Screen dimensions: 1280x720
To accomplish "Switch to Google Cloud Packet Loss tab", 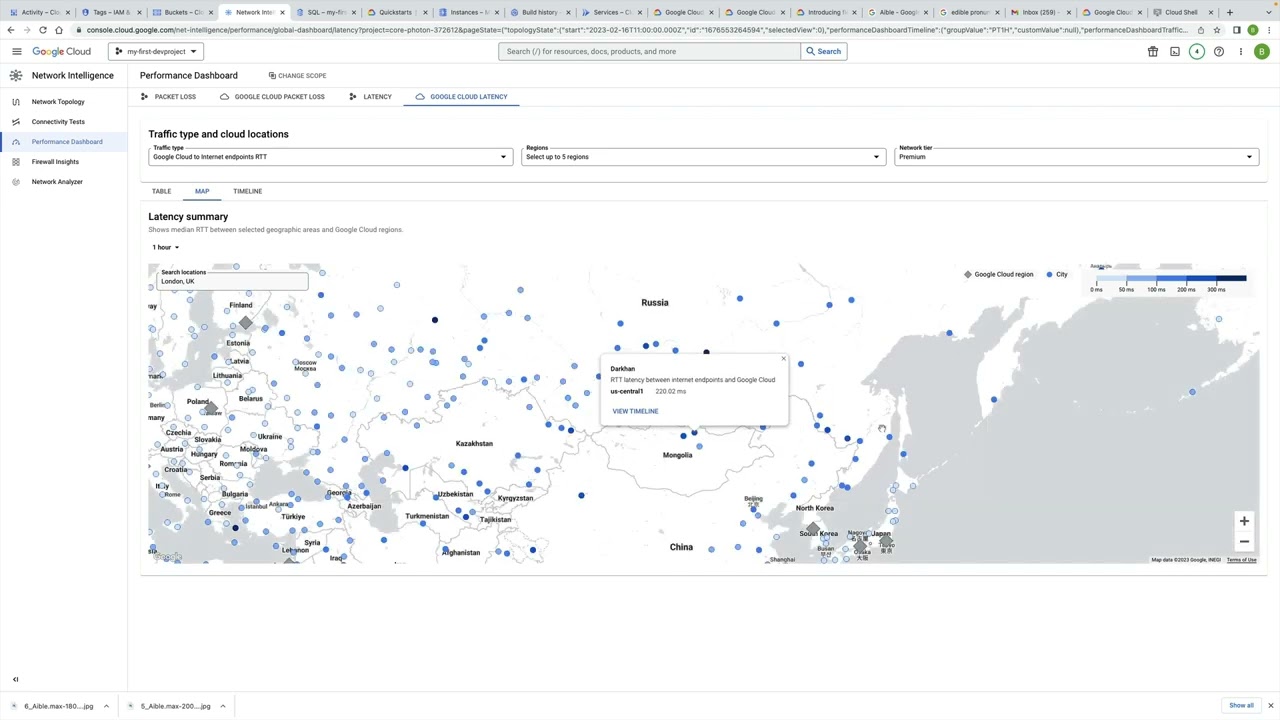I will [x=272, y=97].
